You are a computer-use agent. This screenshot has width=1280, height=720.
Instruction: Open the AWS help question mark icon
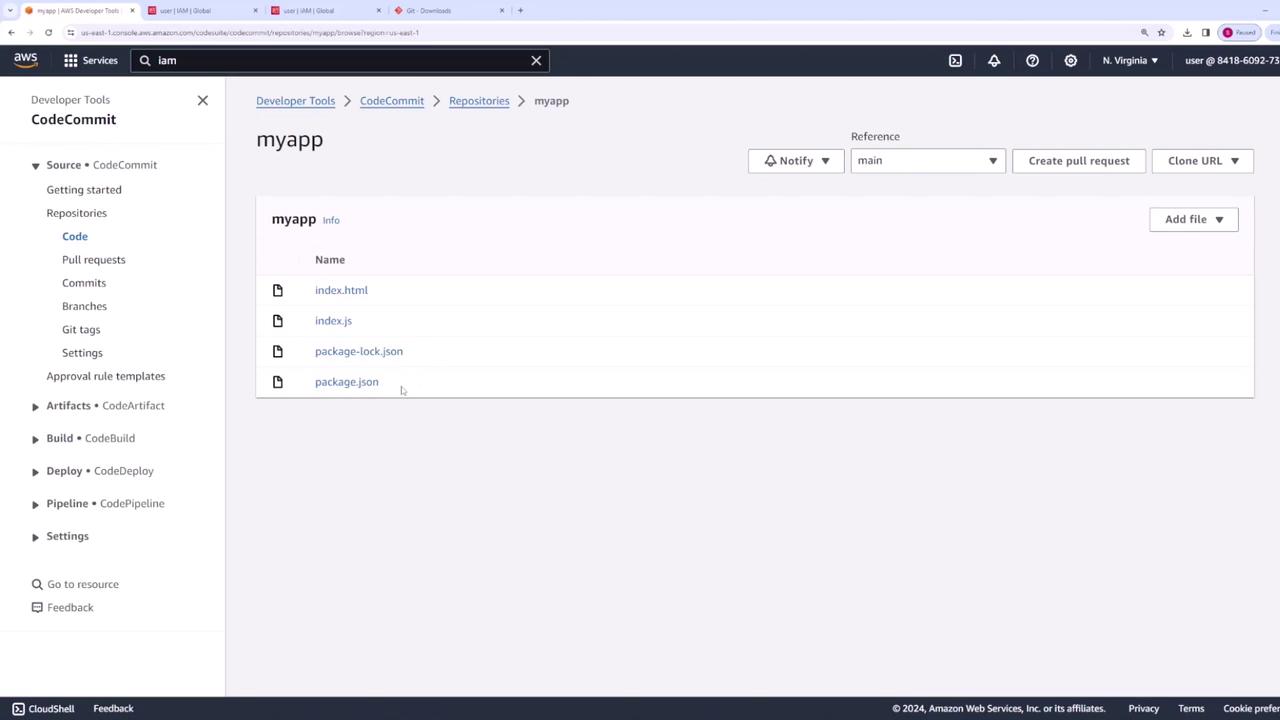click(1032, 60)
